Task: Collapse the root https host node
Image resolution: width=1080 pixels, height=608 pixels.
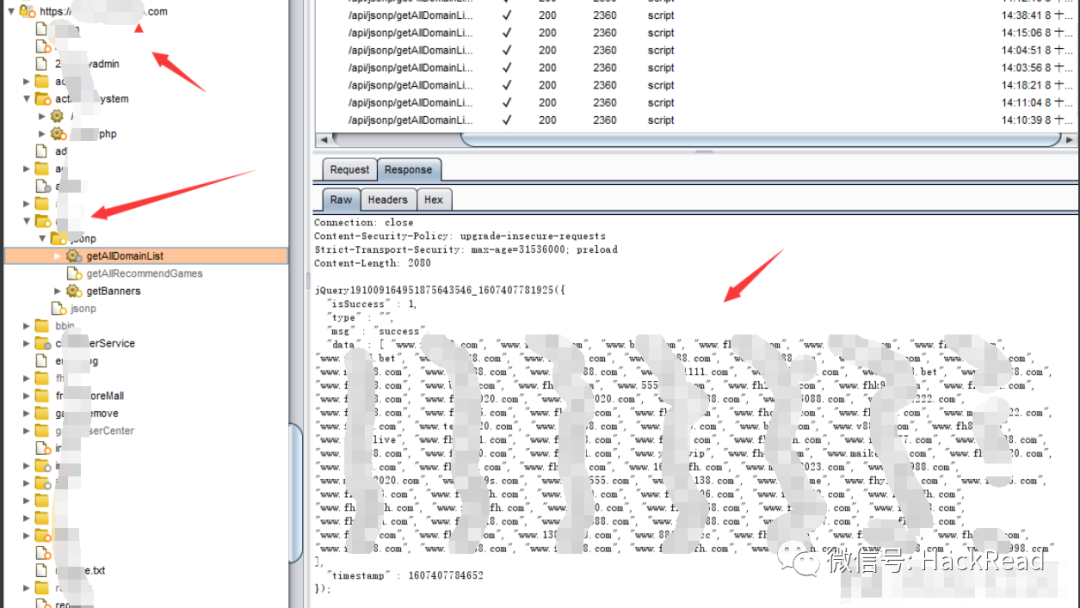Action: click(x=10, y=11)
